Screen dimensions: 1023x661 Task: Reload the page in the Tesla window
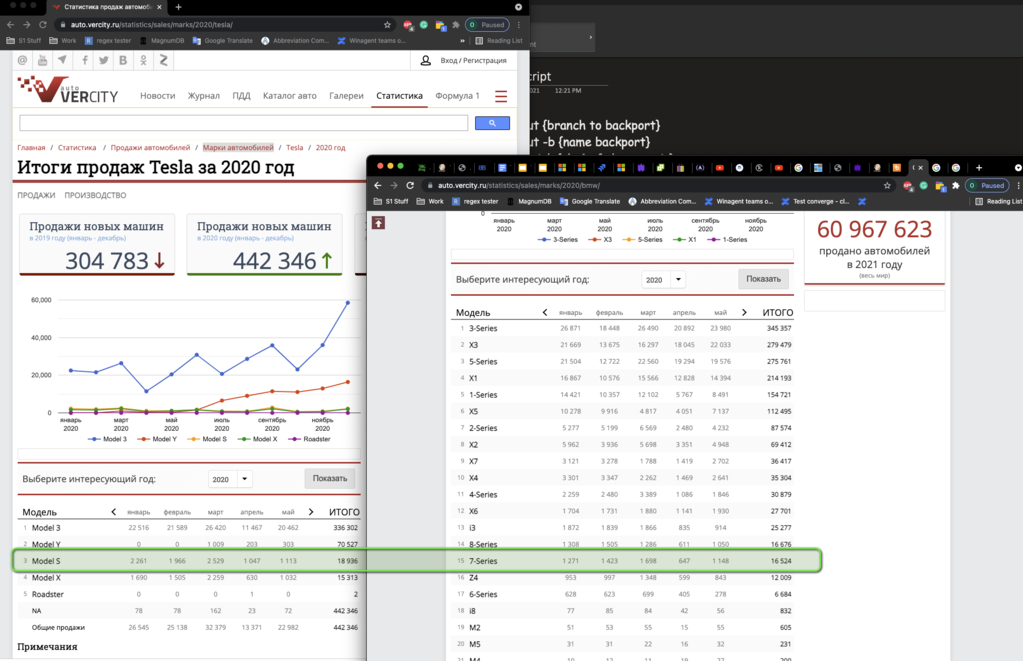coord(43,25)
